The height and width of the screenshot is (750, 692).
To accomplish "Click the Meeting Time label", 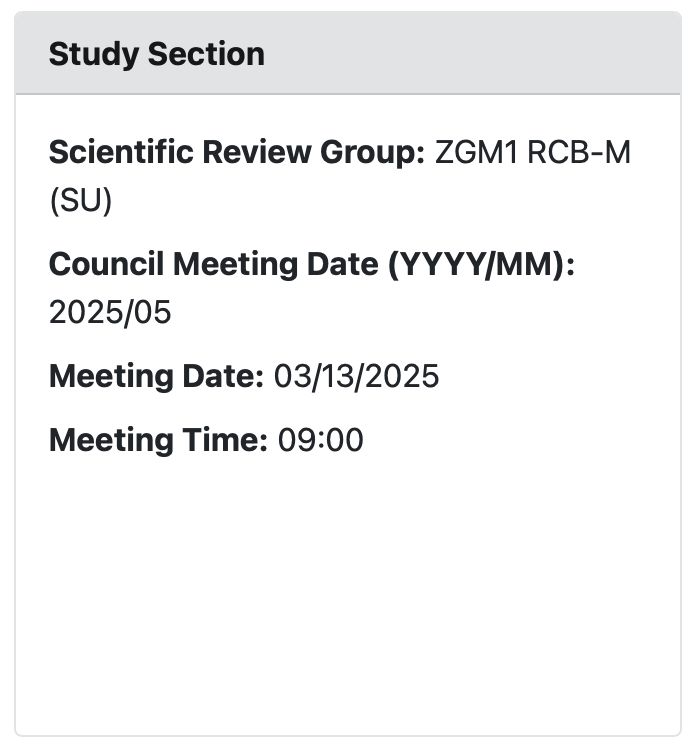I will 158,440.
